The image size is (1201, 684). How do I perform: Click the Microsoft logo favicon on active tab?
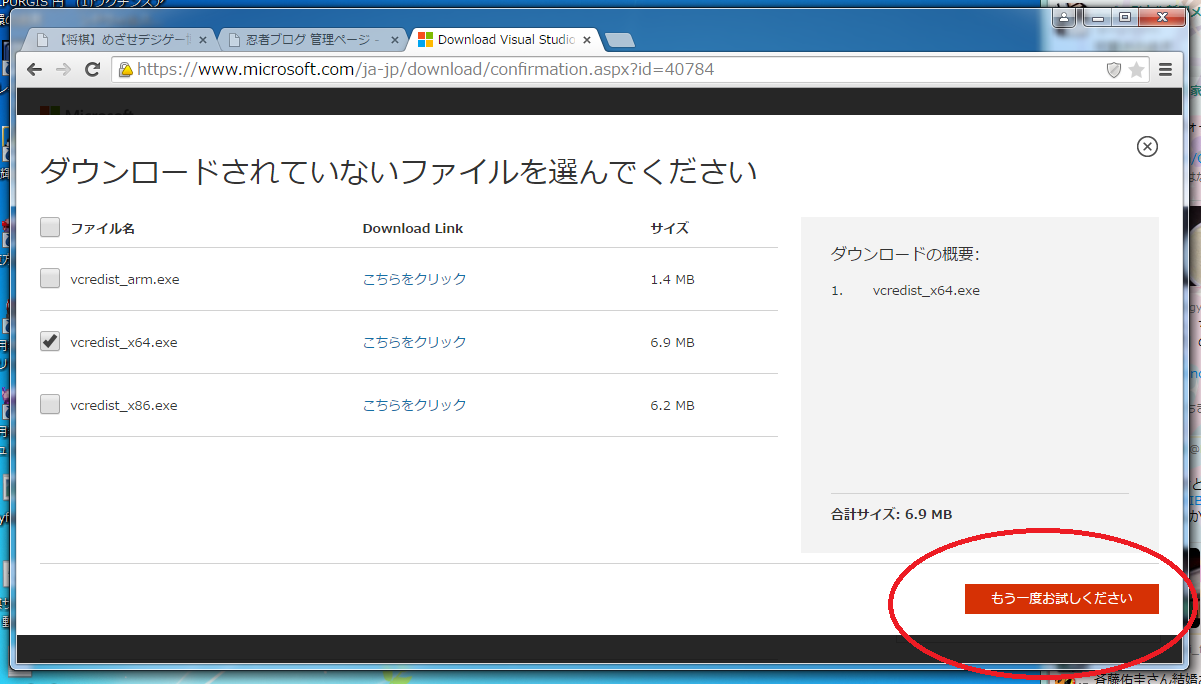click(425, 40)
